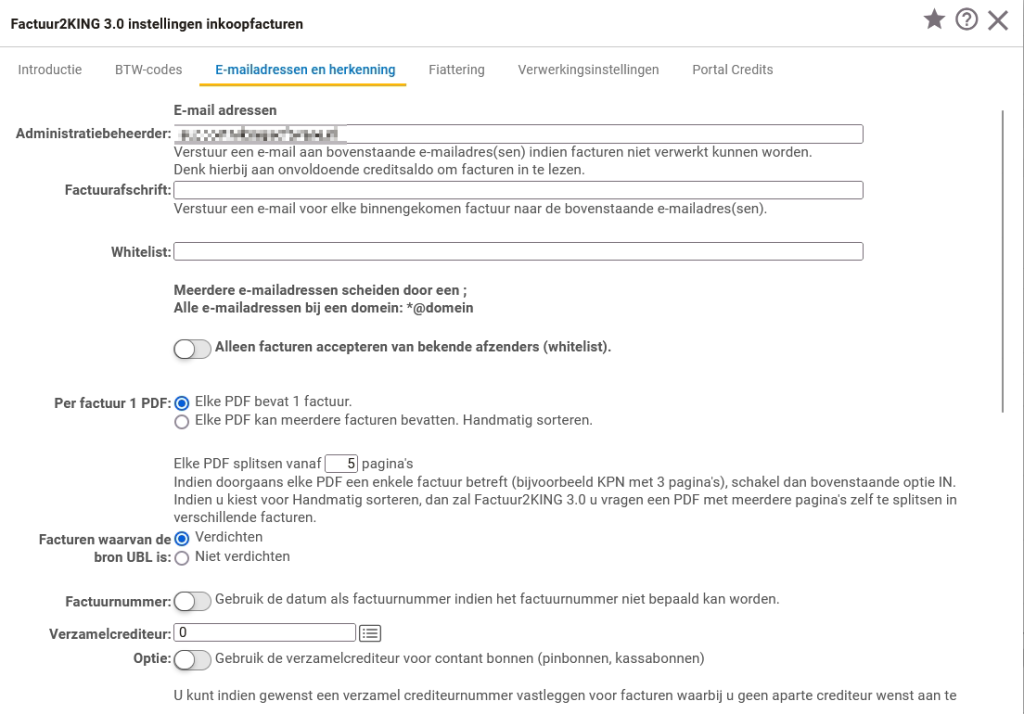Screen dimensions: 1024x714
Task: Open the Verwerkingsinstellingen tab
Action: [x=588, y=70]
